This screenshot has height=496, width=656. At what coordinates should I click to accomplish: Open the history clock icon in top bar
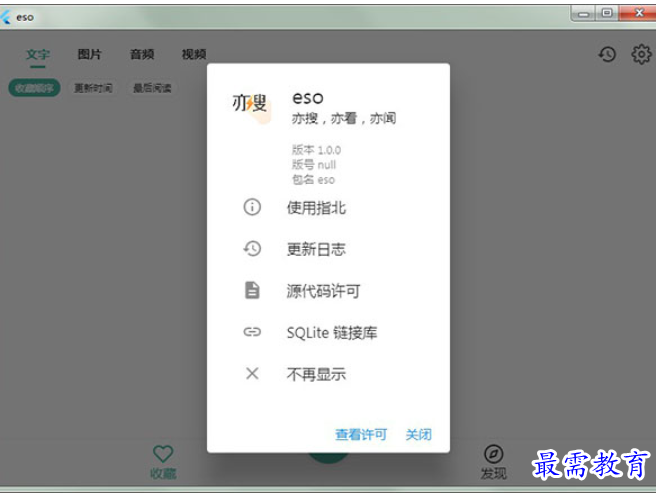607,54
